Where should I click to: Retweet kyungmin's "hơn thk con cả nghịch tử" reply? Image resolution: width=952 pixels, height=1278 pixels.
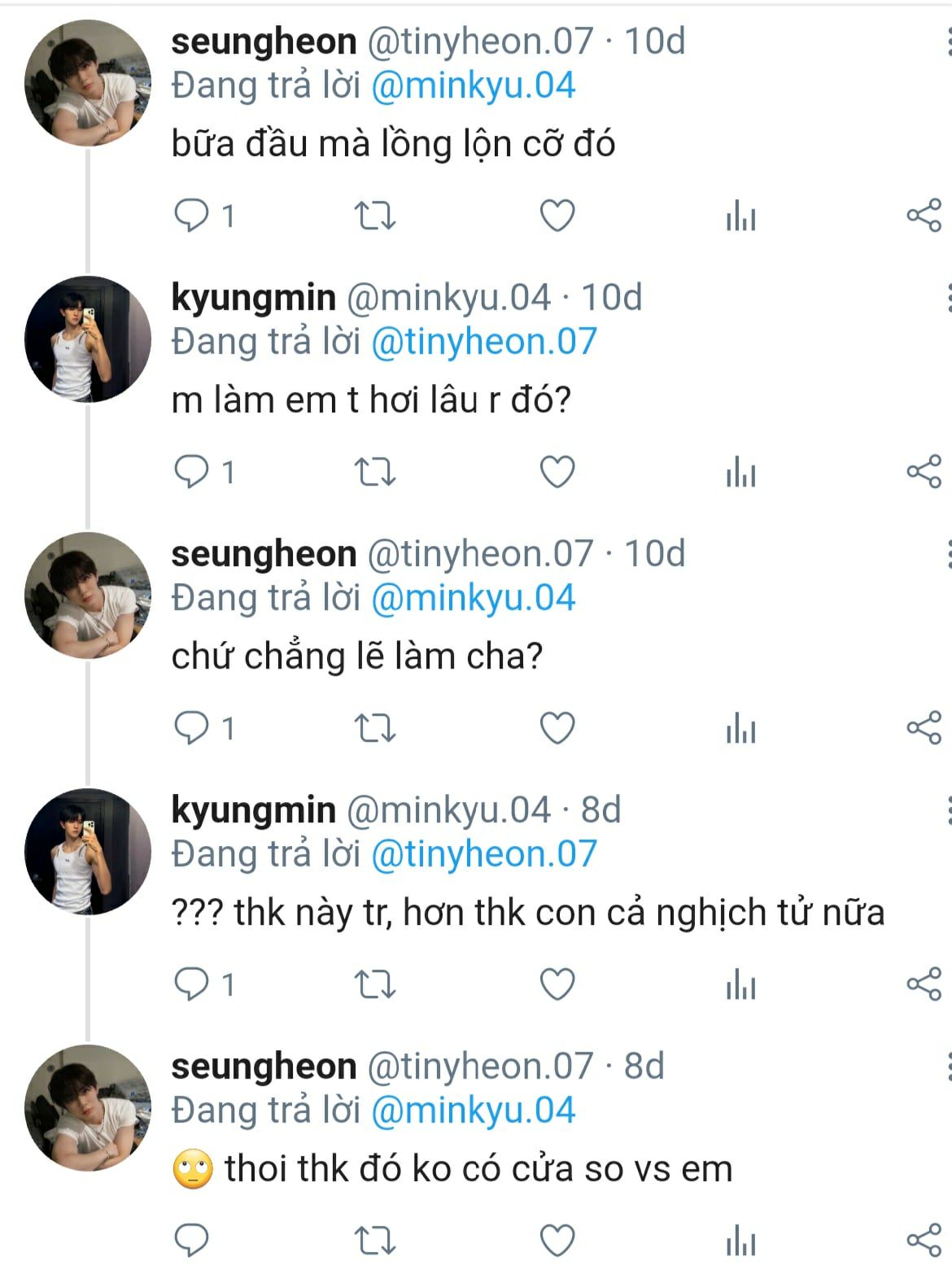(x=375, y=985)
